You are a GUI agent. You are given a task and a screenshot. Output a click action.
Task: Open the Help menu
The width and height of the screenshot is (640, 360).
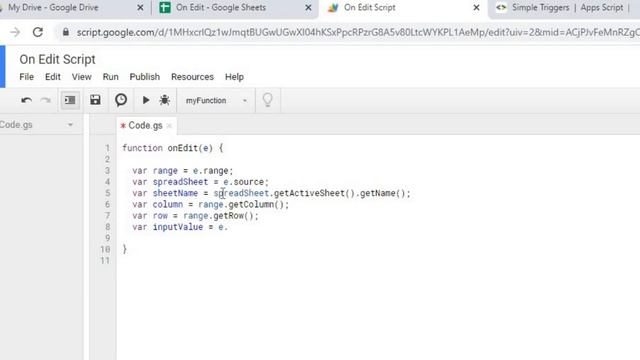click(x=234, y=77)
